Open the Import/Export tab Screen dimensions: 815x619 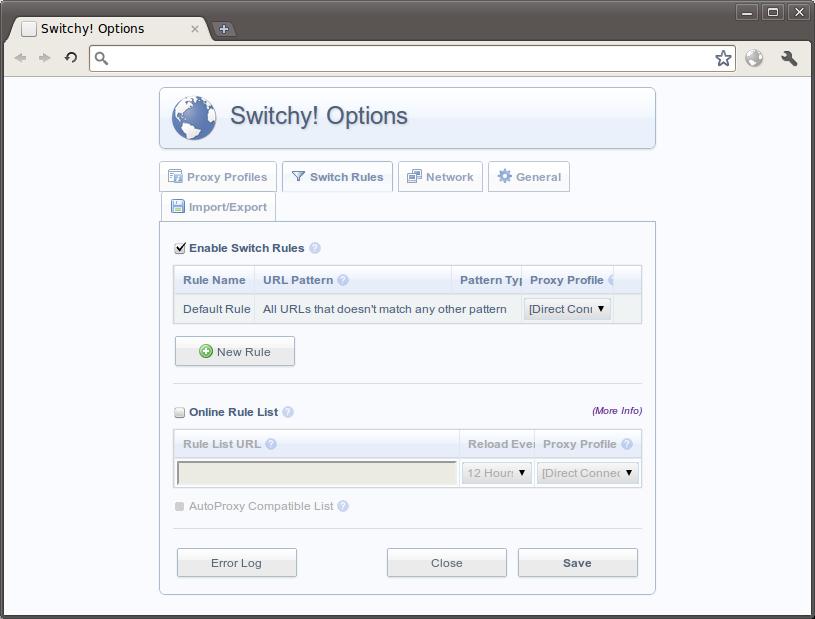pos(218,207)
